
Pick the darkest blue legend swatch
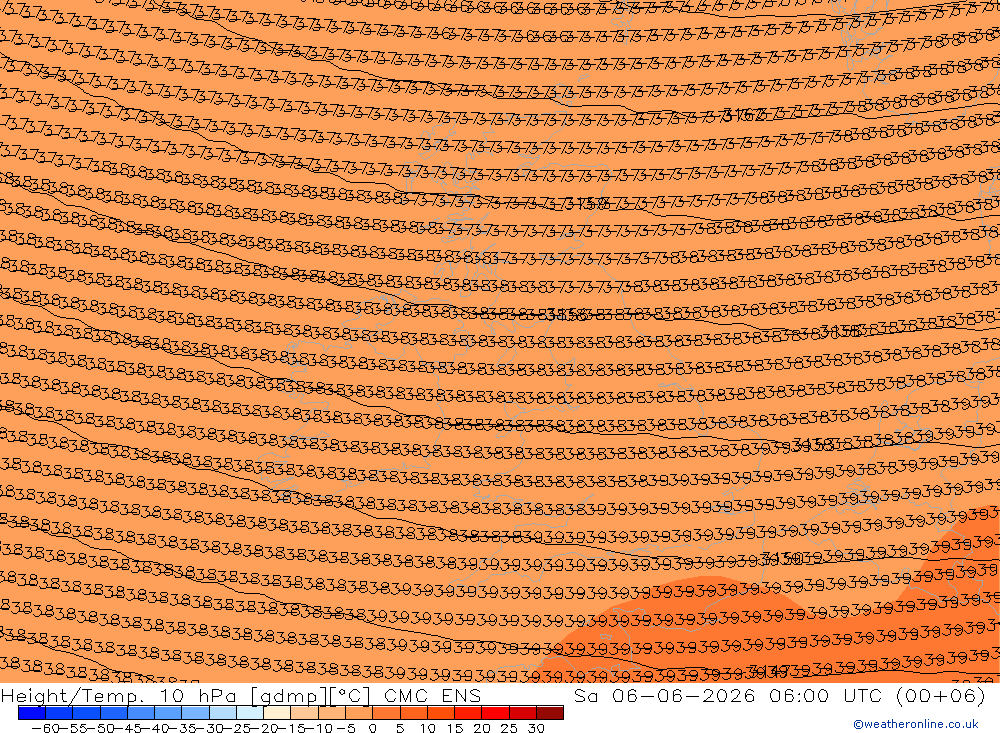click(x=32, y=713)
